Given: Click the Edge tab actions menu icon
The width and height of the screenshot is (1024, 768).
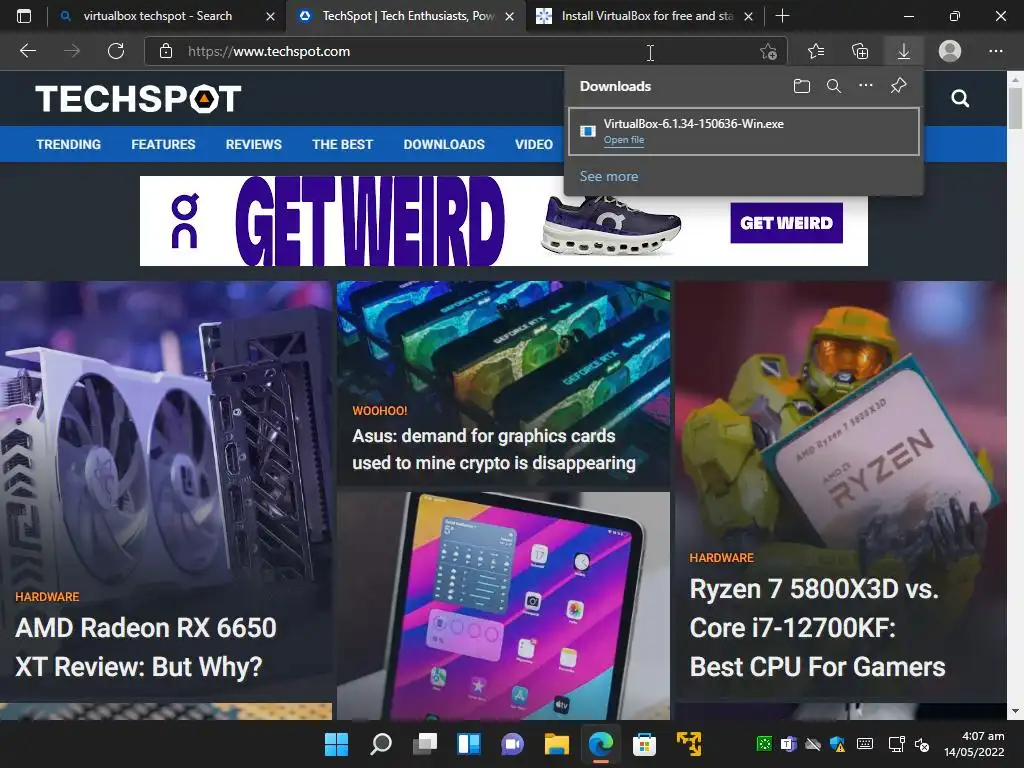Looking at the screenshot, I should point(24,16).
